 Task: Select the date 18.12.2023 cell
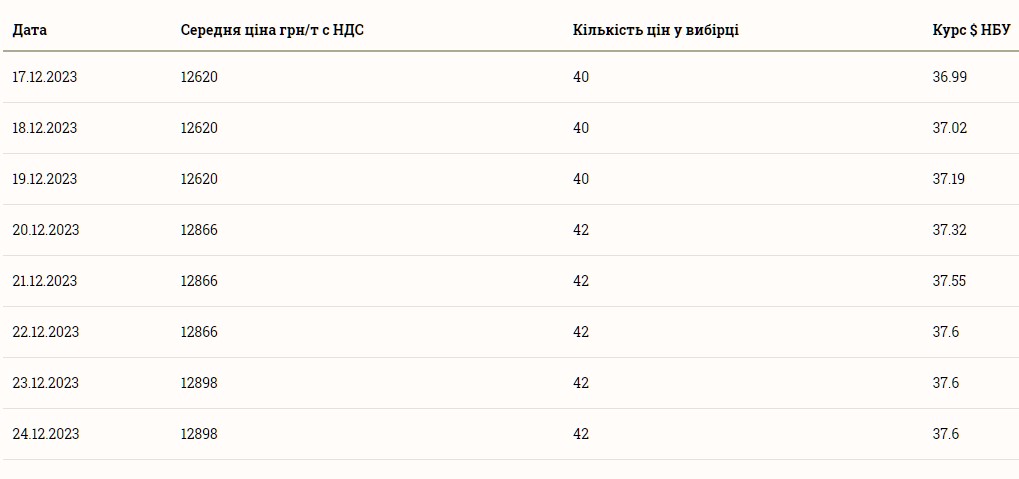[x=45, y=128]
